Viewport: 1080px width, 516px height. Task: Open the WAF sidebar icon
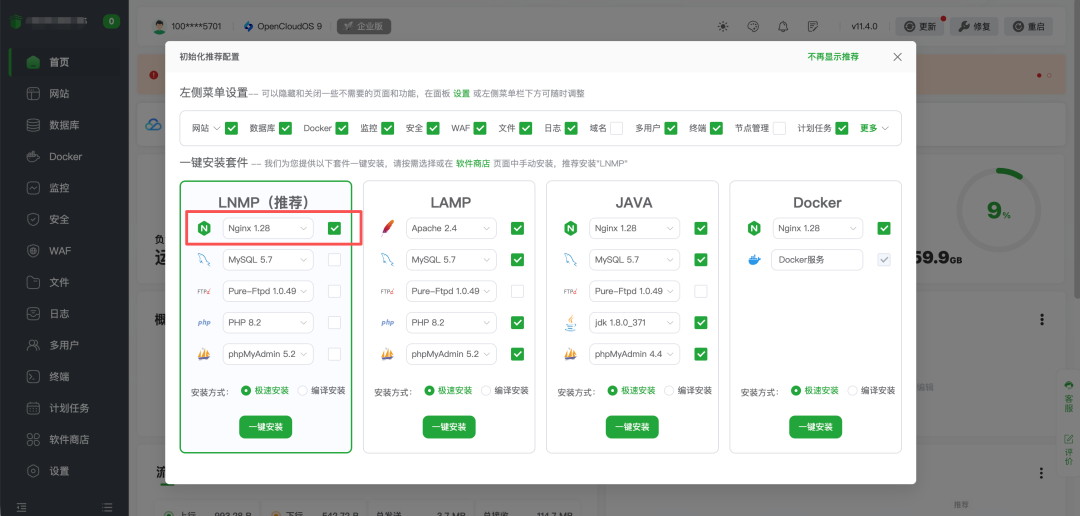point(33,251)
